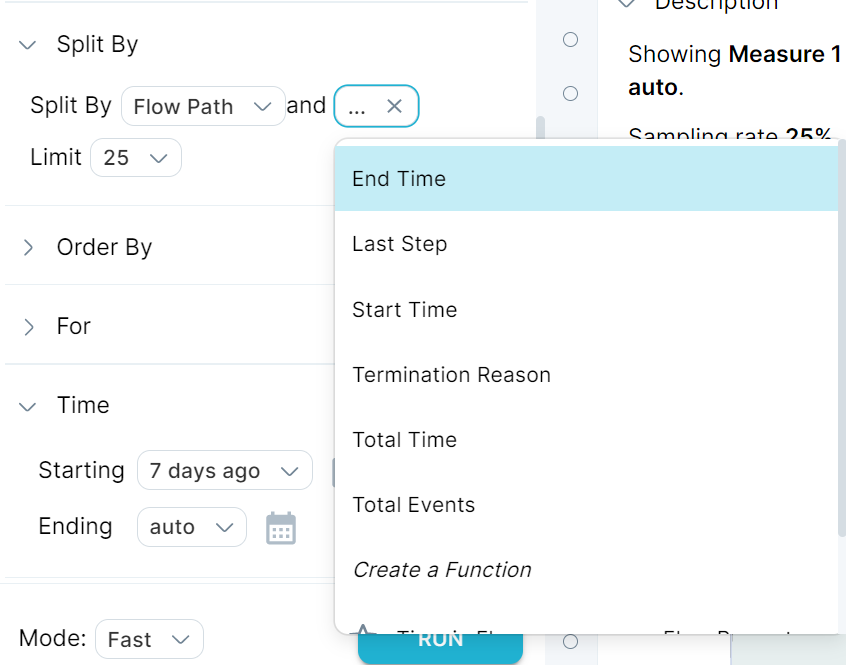Viewport: 846px width, 665px height.
Task: Select Total Events option
Action: 586,505
